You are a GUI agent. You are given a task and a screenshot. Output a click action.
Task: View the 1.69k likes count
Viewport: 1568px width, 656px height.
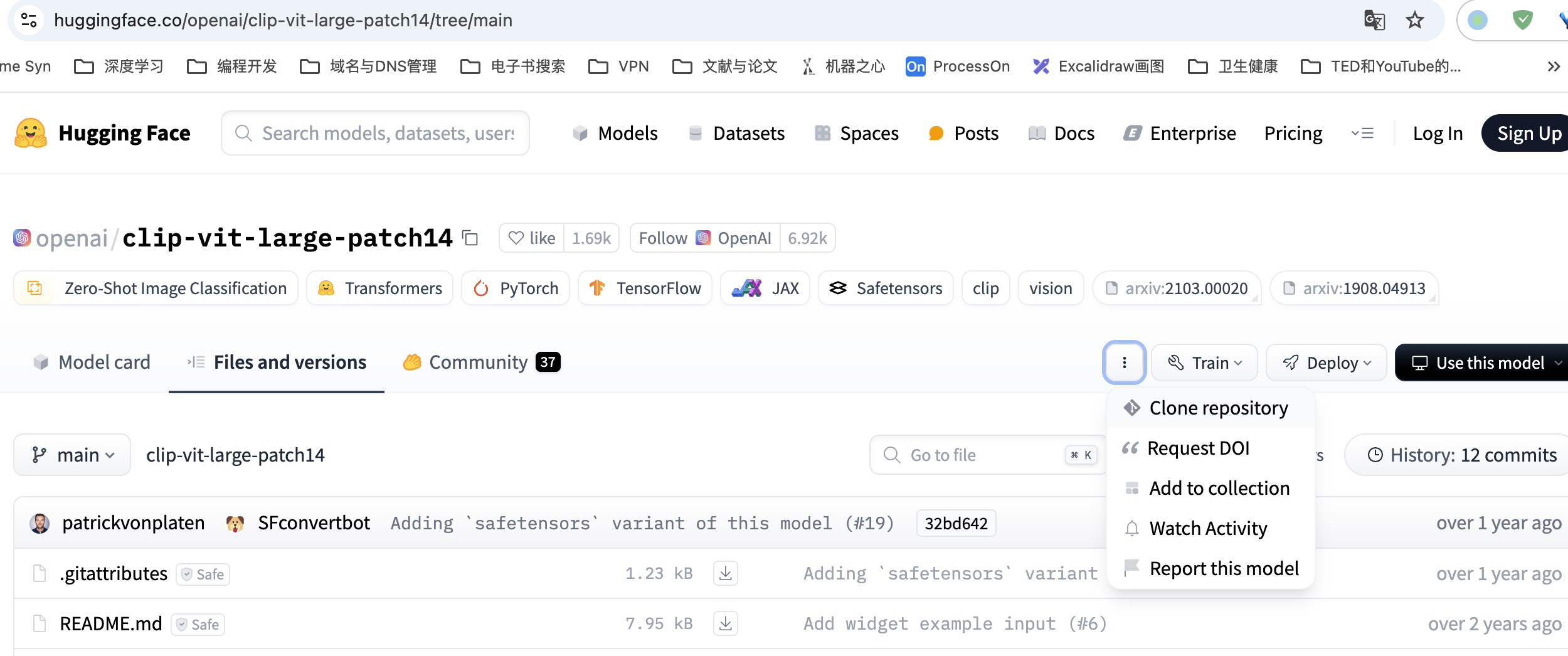[x=591, y=238]
